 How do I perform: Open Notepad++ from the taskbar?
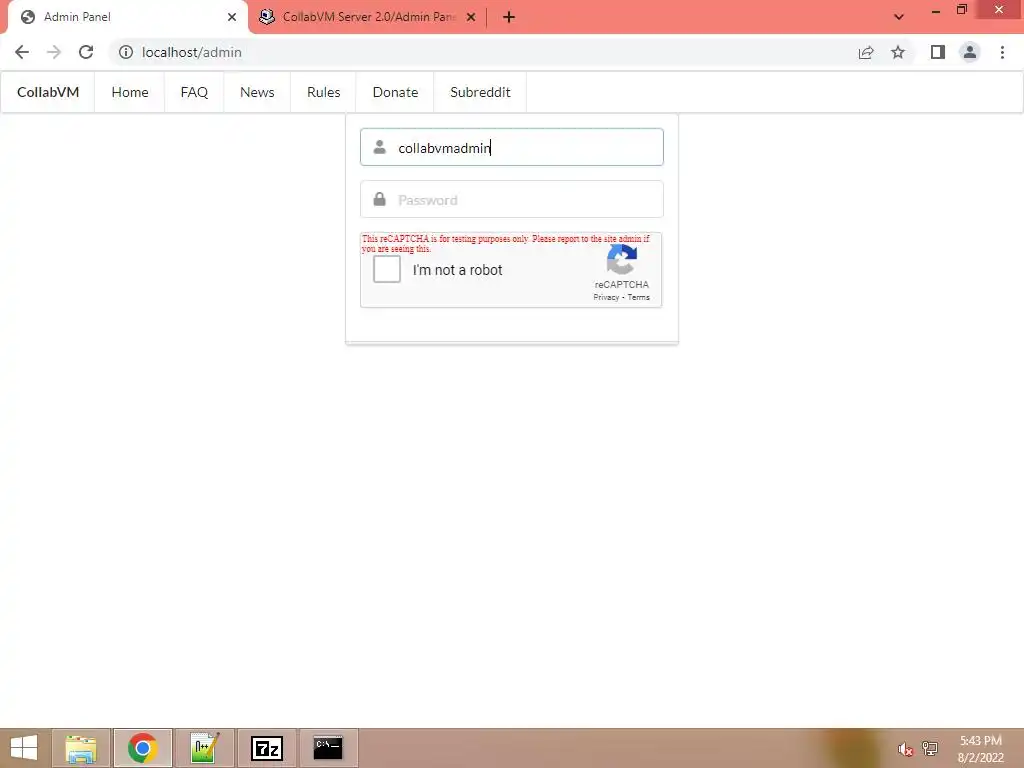click(205, 748)
